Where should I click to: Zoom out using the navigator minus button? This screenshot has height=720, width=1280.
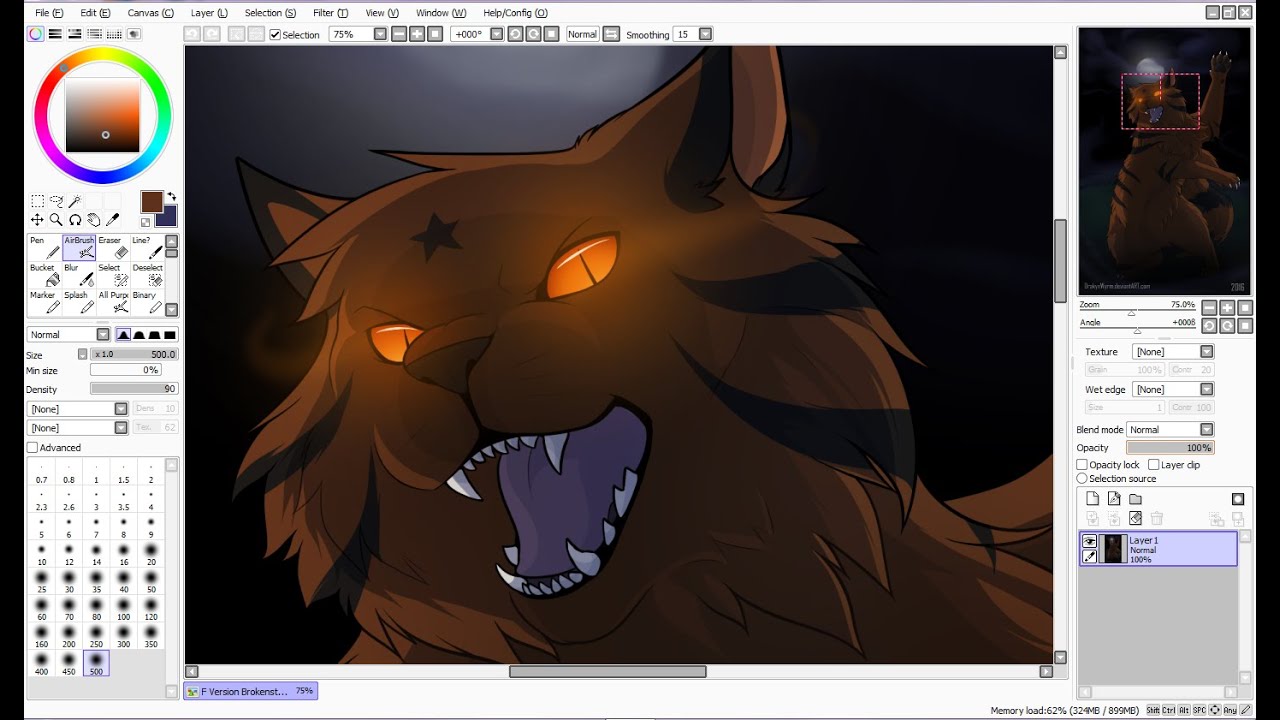1209,308
